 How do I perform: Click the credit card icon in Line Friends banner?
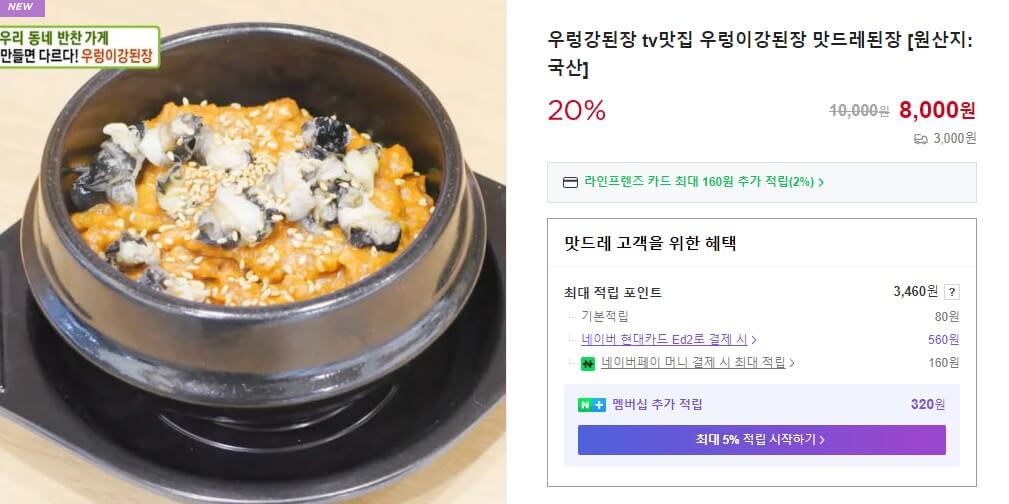[x=570, y=182]
